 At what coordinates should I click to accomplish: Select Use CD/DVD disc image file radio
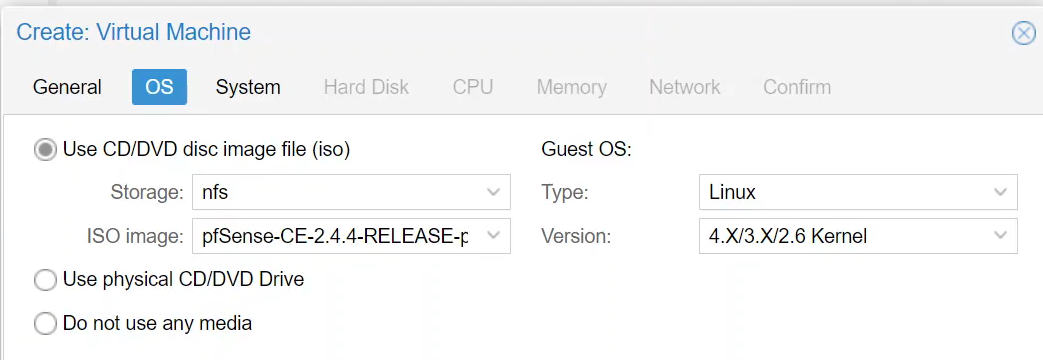(x=45, y=150)
